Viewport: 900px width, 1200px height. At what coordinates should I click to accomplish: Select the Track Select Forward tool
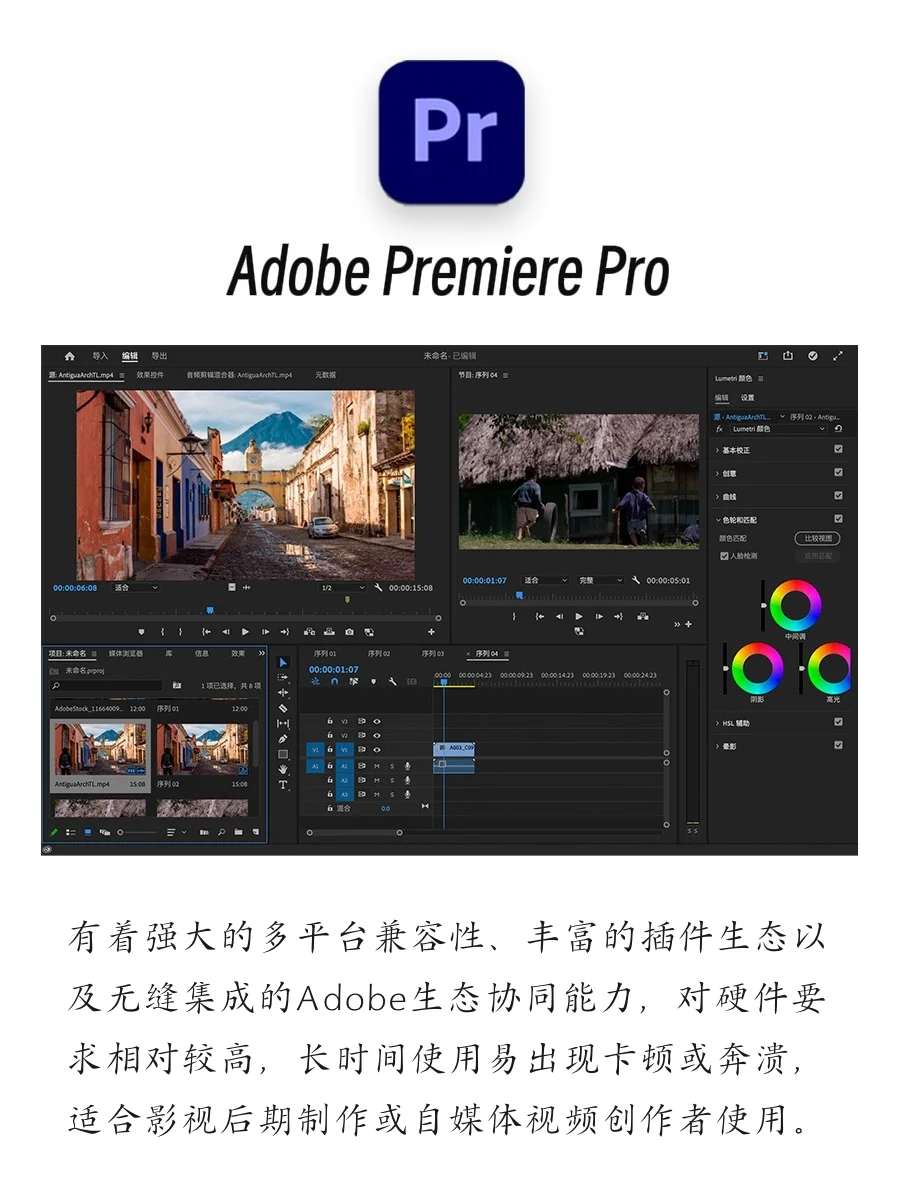click(x=283, y=677)
